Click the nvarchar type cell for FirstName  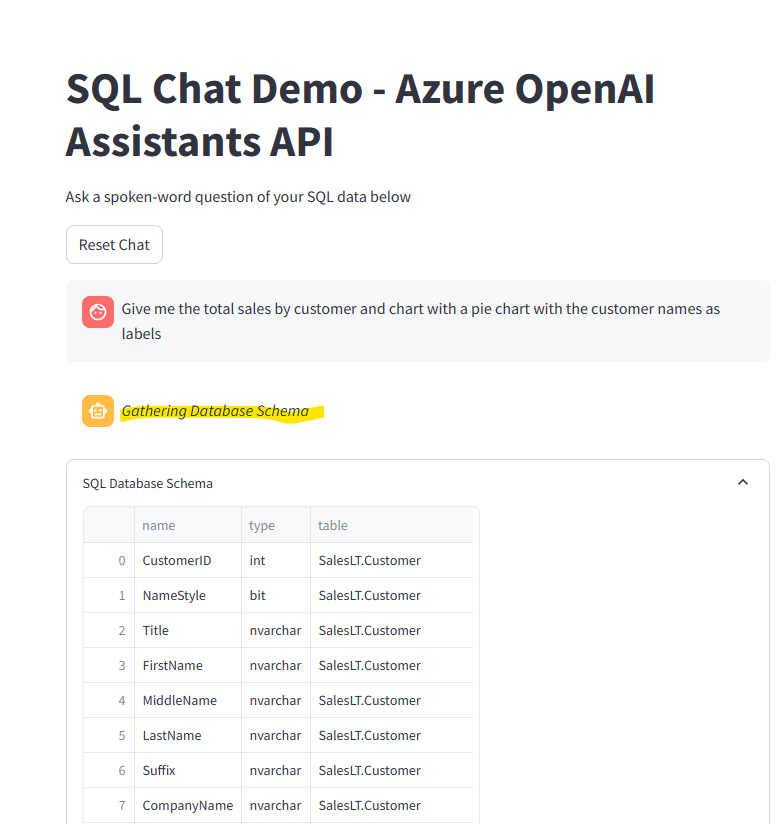tap(276, 665)
